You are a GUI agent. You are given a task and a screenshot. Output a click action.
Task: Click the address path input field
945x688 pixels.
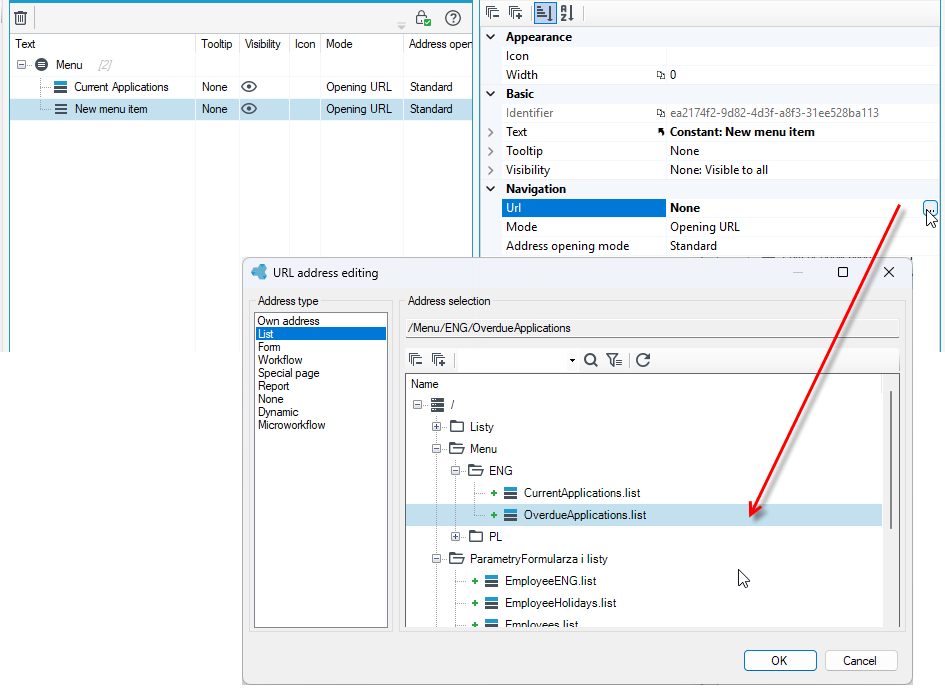[652, 328]
